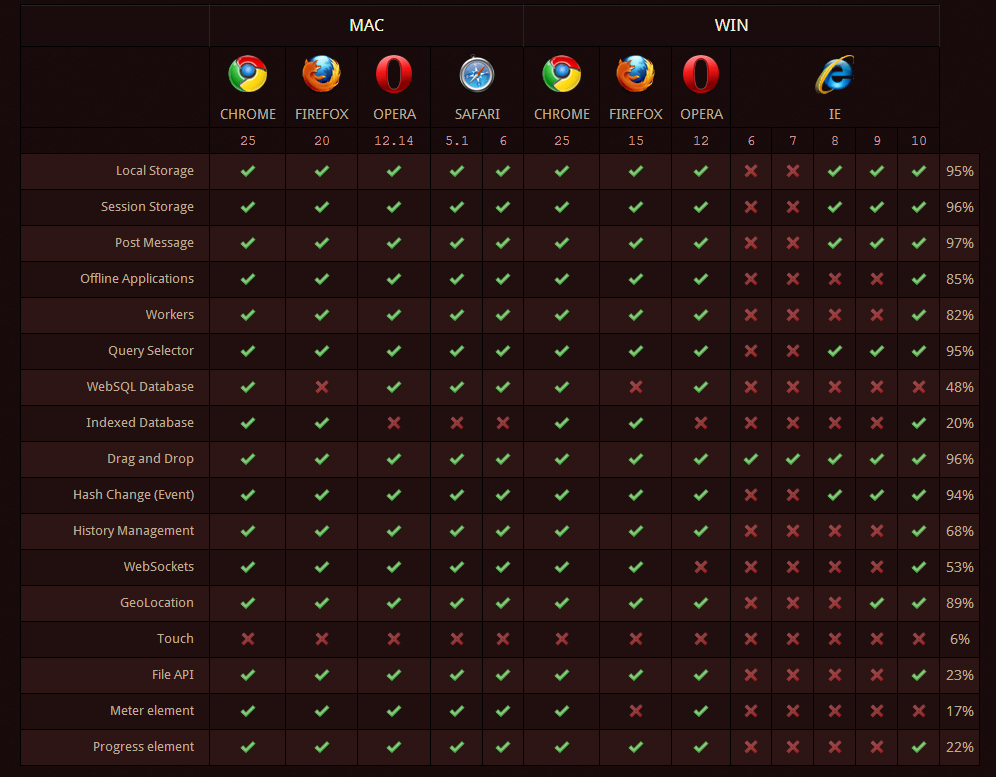Click the WebSockets feature label

158,567
